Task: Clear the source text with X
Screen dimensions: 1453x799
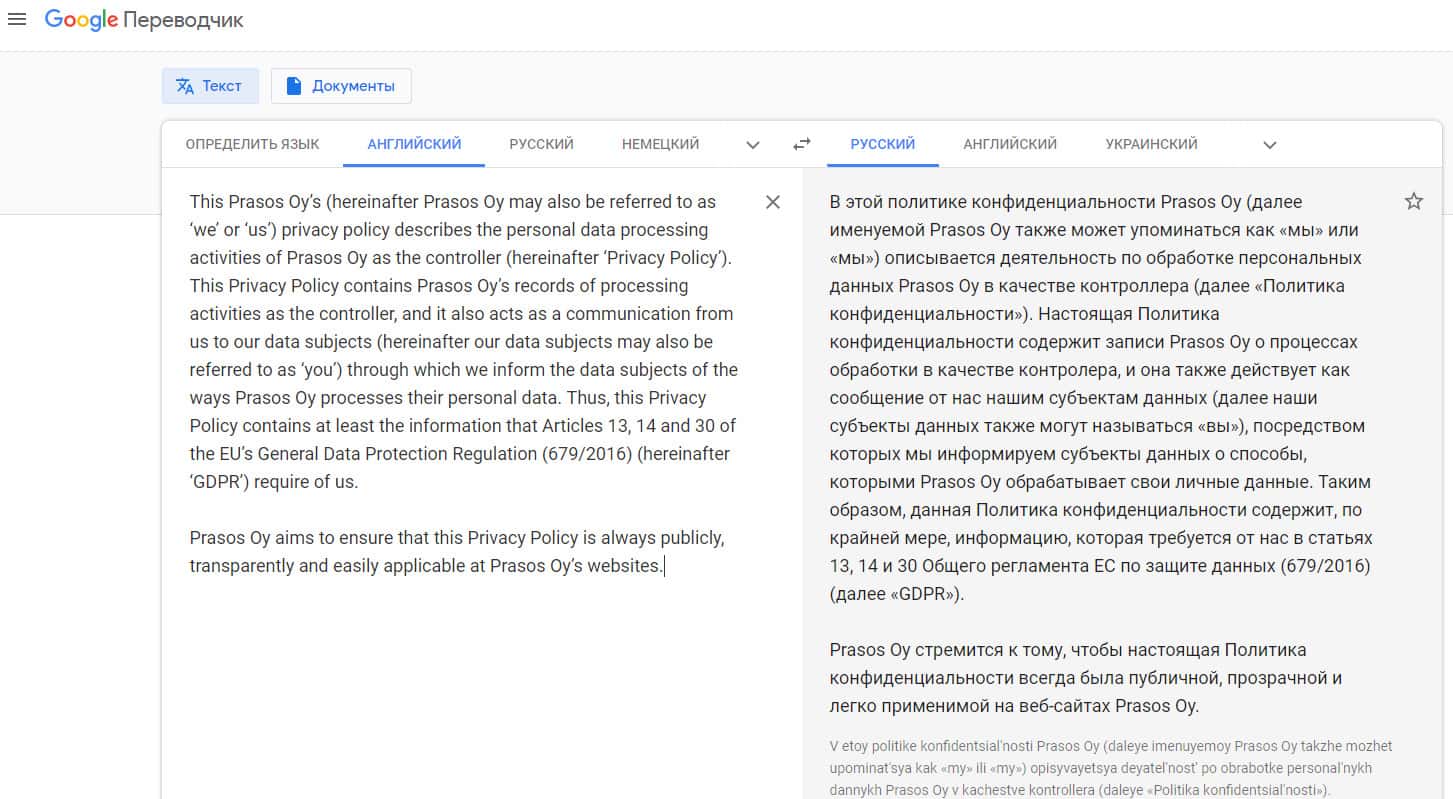Action: click(772, 202)
